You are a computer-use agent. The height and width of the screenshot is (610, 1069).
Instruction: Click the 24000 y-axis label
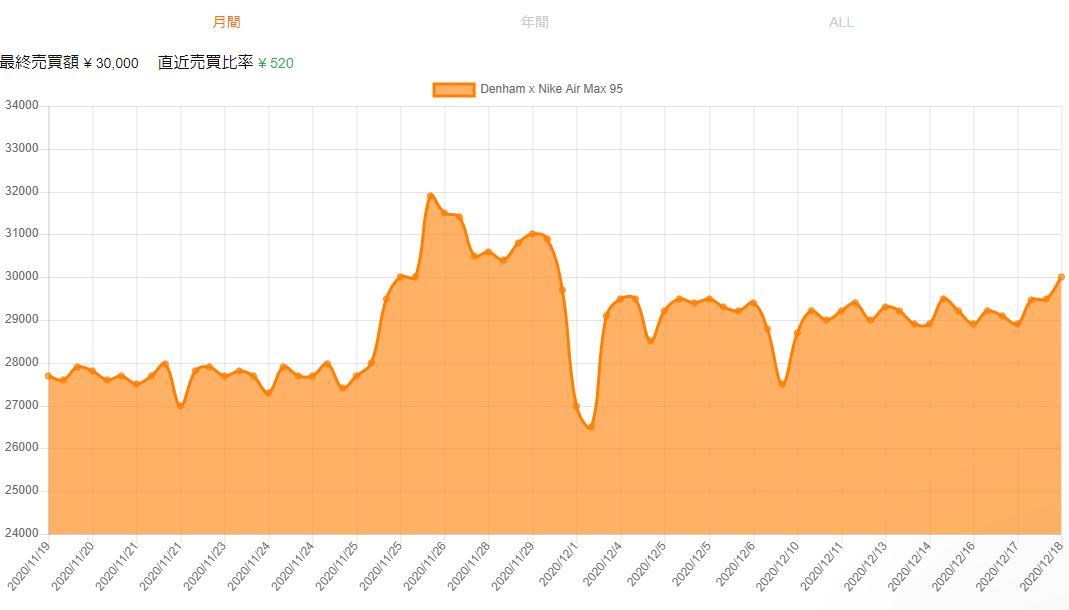[x=22, y=533]
